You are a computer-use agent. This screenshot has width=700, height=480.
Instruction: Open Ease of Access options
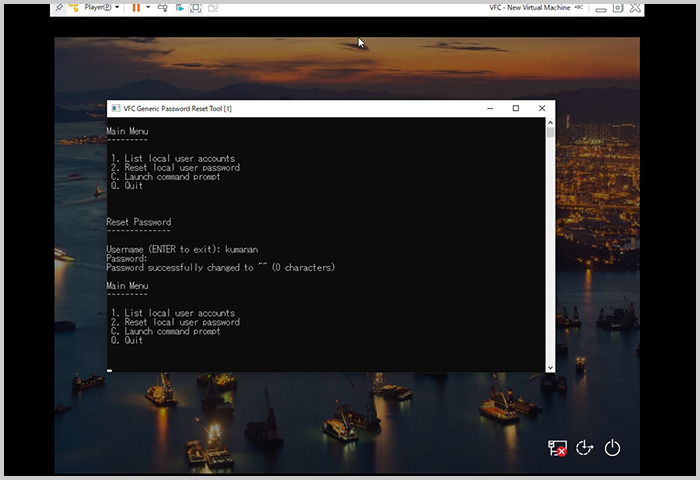tap(584, 448)
